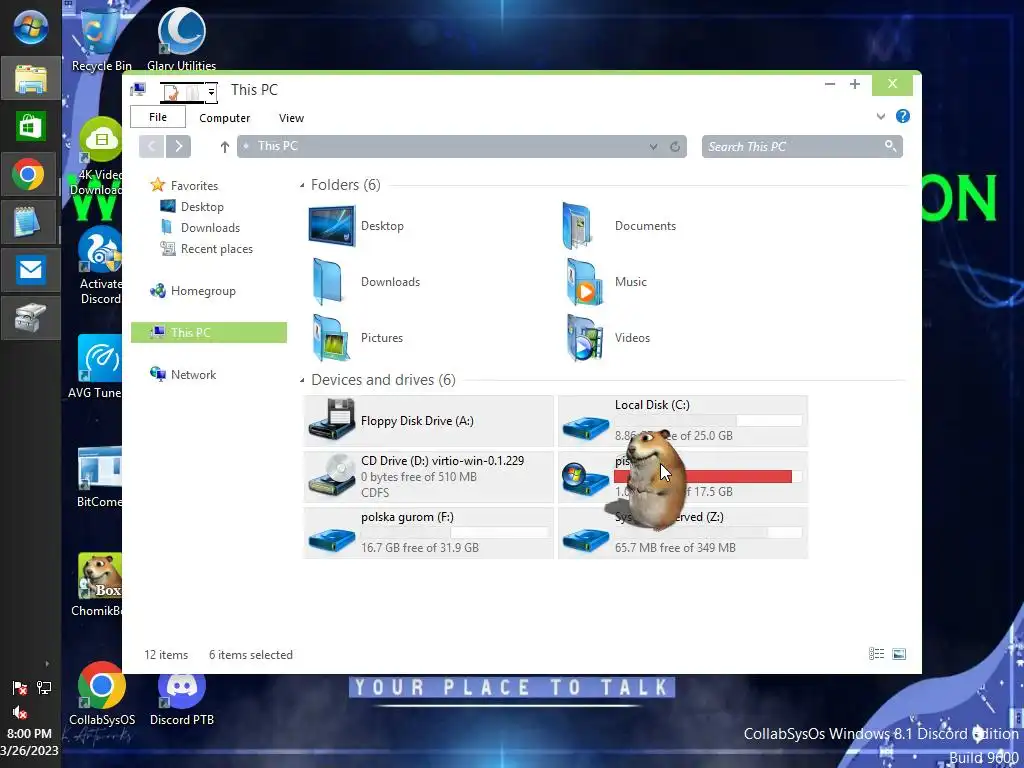1024x768 pixels.
Task: Select Floppy Disk Drive (A:)
Action: tap(428, 421)
